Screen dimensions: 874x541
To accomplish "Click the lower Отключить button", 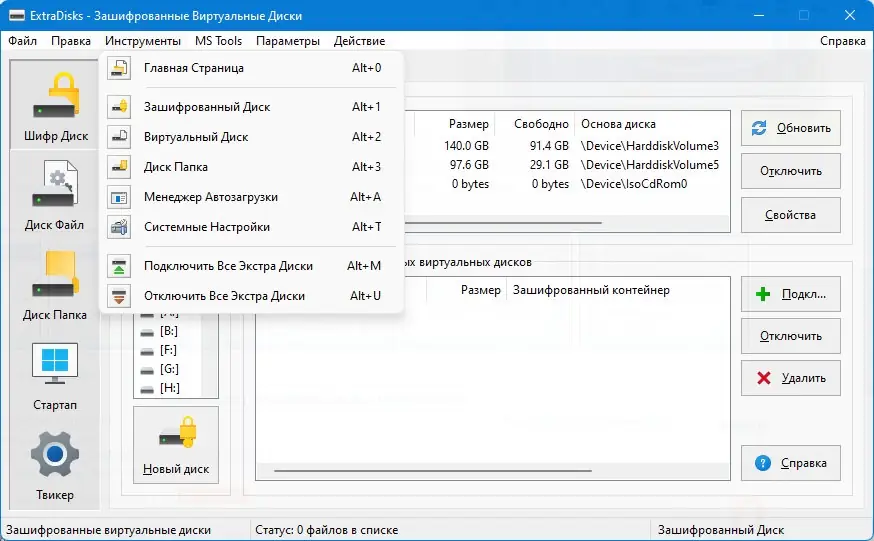I will (x=790, y=336).
